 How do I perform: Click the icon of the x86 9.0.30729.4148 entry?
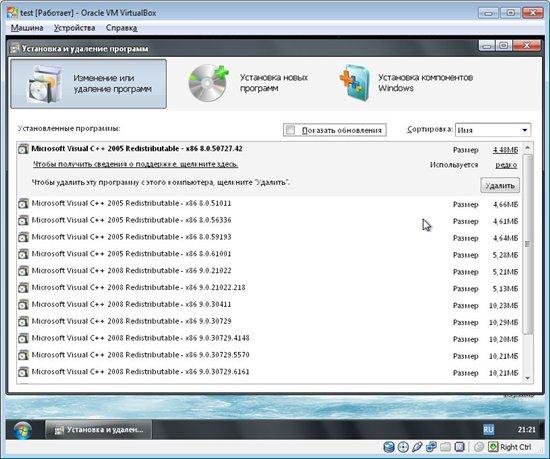23,338
